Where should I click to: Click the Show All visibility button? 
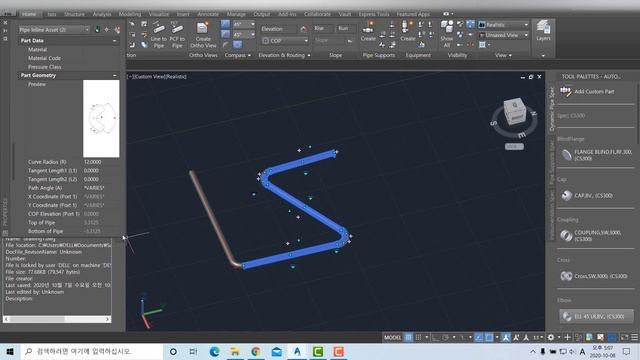447,34
